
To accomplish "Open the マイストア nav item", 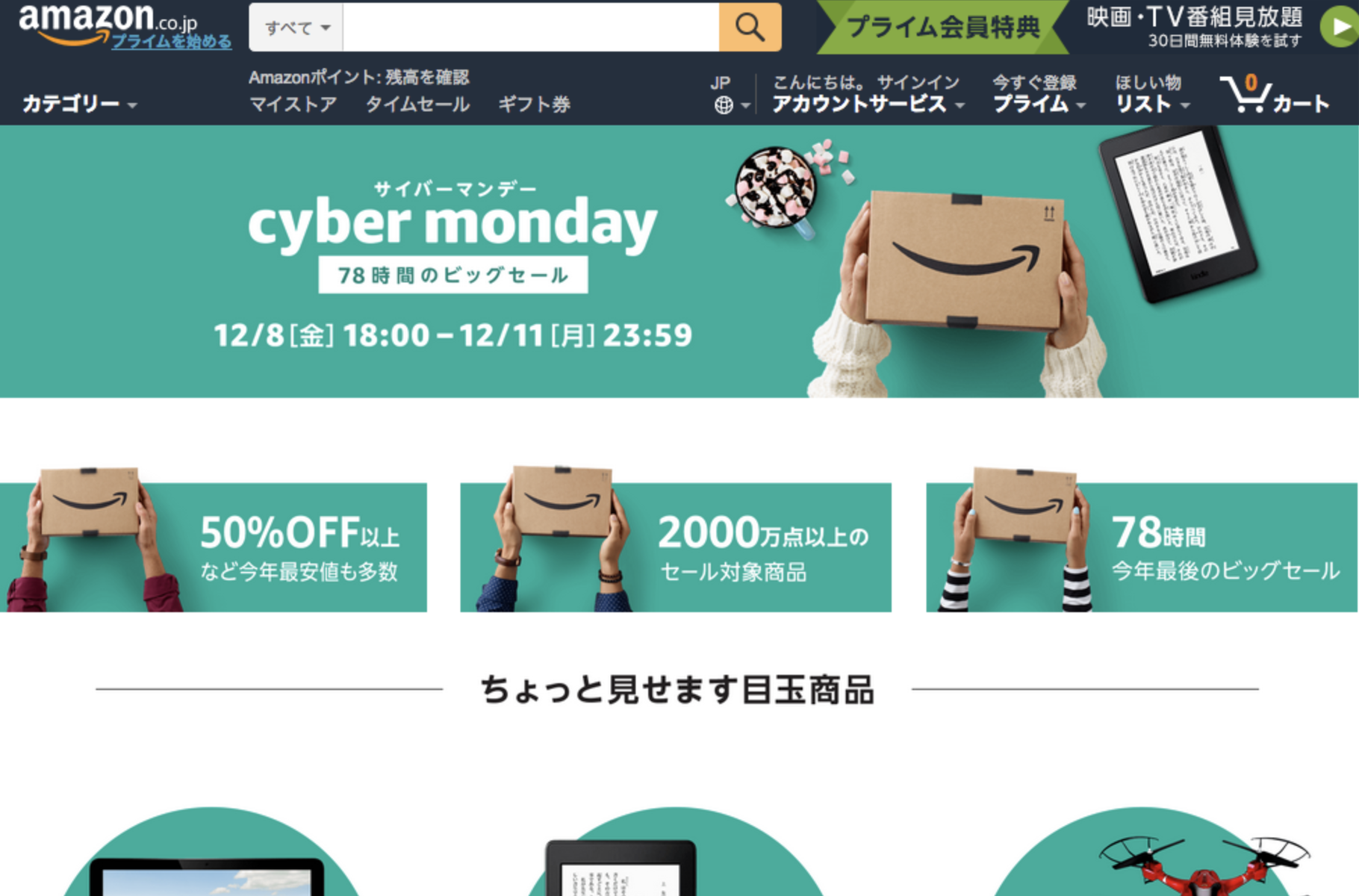I will point(293,104).
